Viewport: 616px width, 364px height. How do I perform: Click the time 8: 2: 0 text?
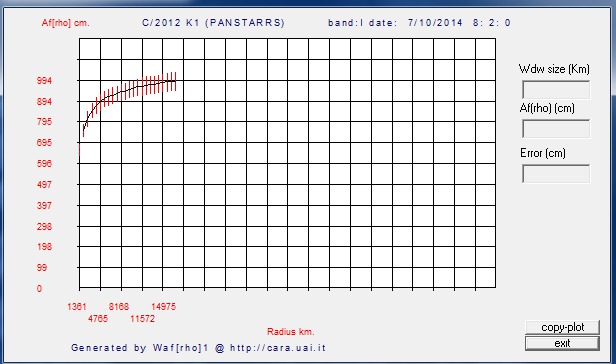tap(492, 23)
